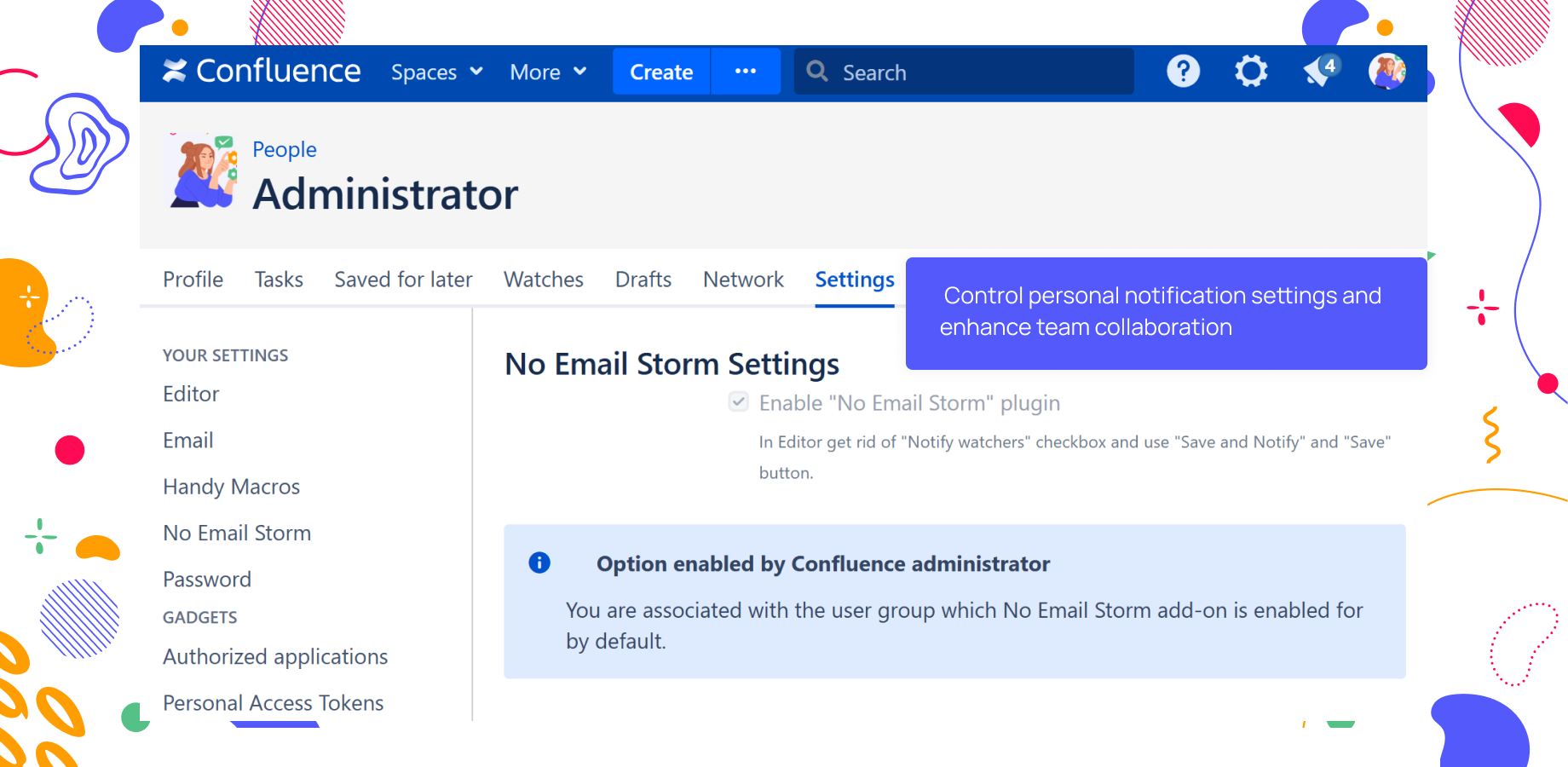Focus the Search field
This screenshot has height=767, width=1568.
pyautogui.click(x=964, y=72)
